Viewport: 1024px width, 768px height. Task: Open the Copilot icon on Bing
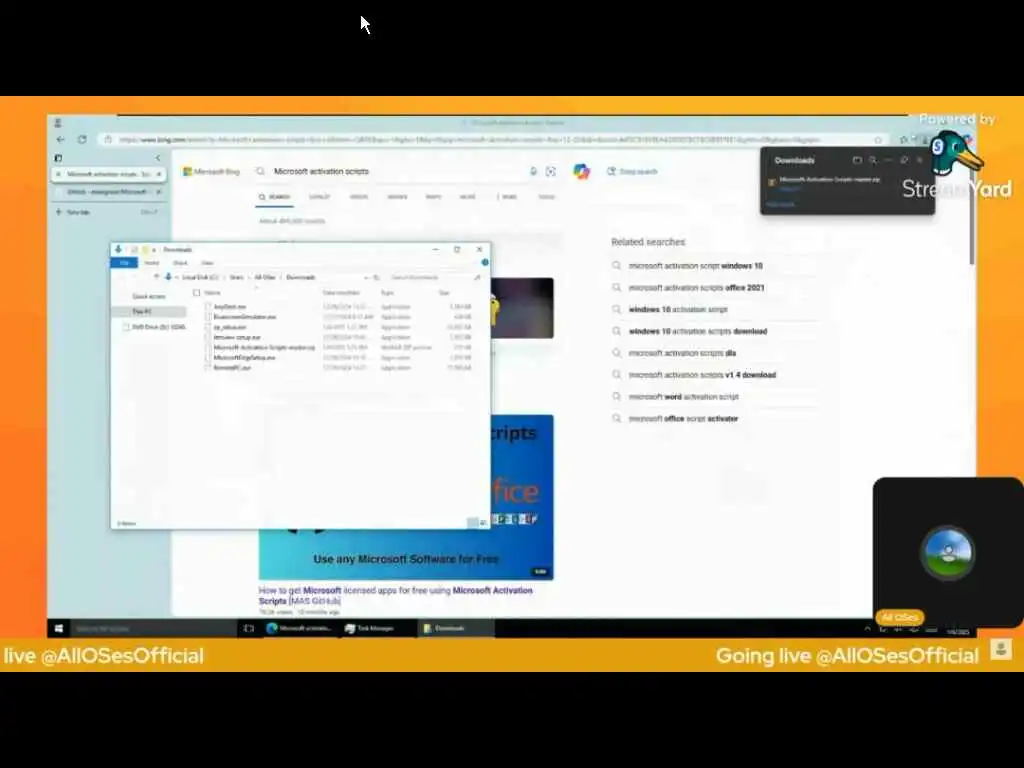581,171
